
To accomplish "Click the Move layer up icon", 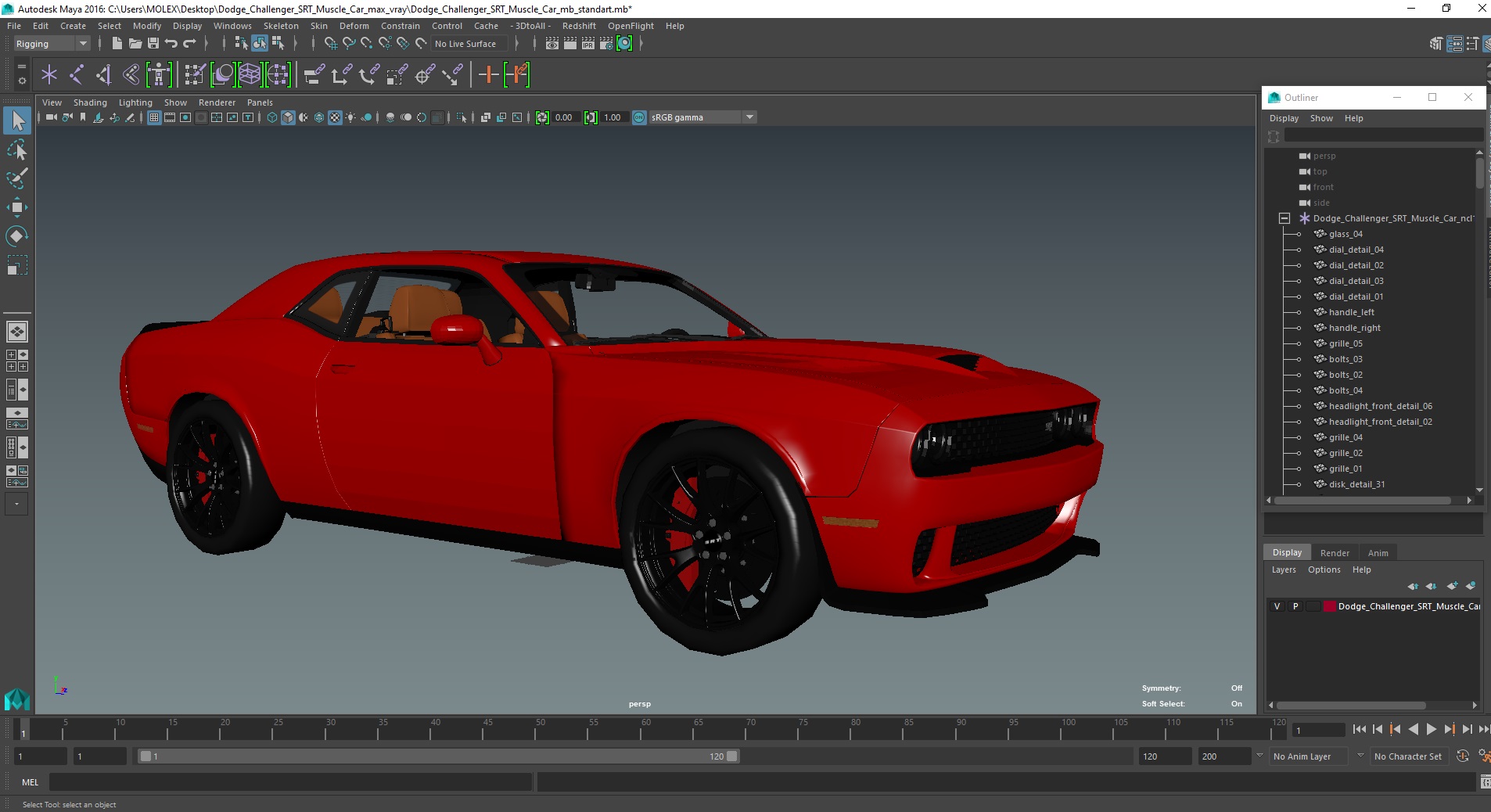I will pyautogui.click(x=1413, y=586).
